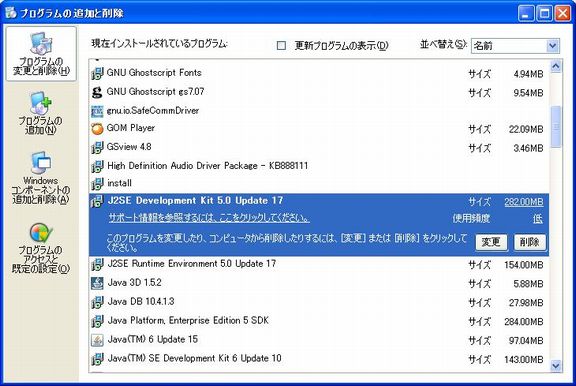576x386 pixels.
Task: Click the 22.09MB size value
Action: [x=526, y=129]
